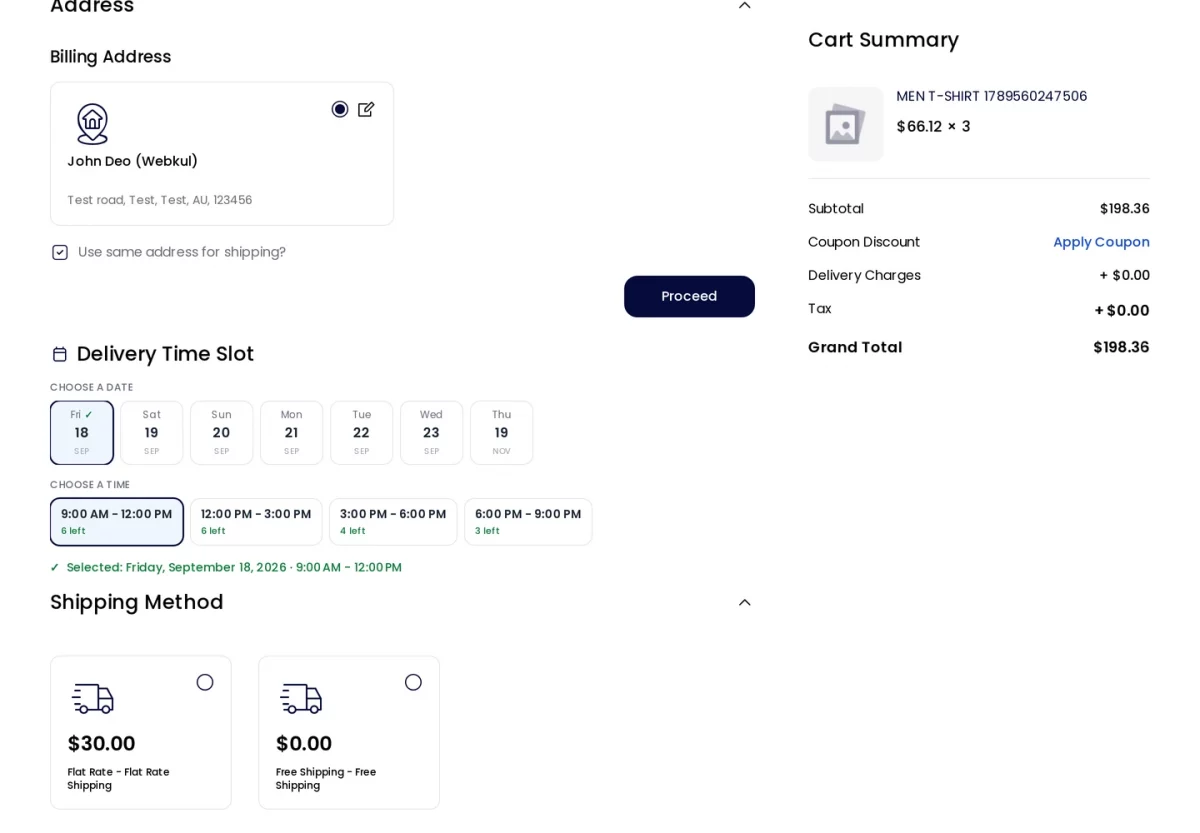Click the Proceed button

(689, 296)
